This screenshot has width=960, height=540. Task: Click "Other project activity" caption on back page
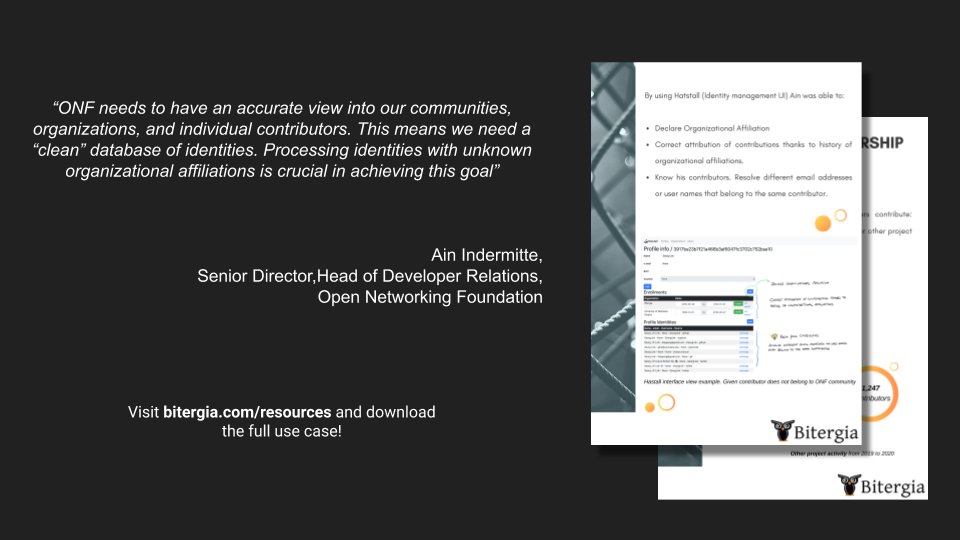[x=842, y=454]
